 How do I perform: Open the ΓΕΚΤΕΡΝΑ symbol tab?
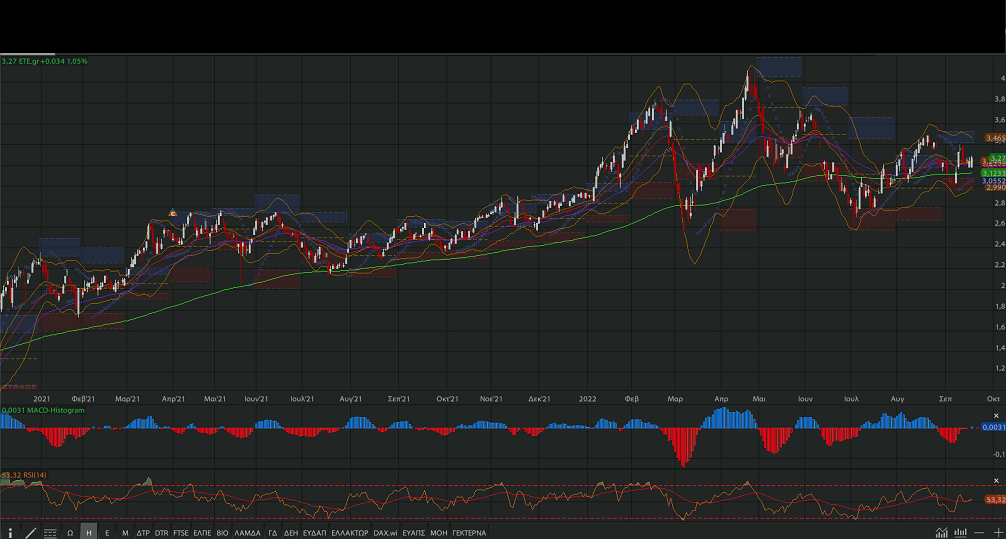pyautogui.click(x=469, y=533)
